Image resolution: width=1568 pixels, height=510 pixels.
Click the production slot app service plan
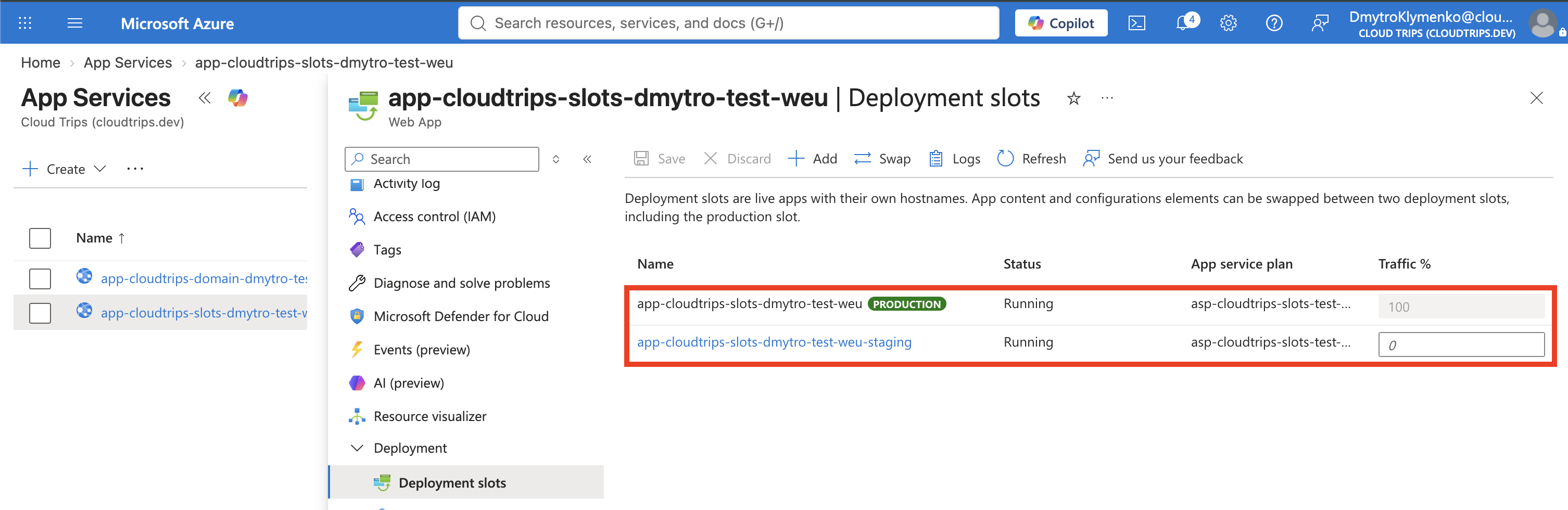click(x=1270, y=304)
